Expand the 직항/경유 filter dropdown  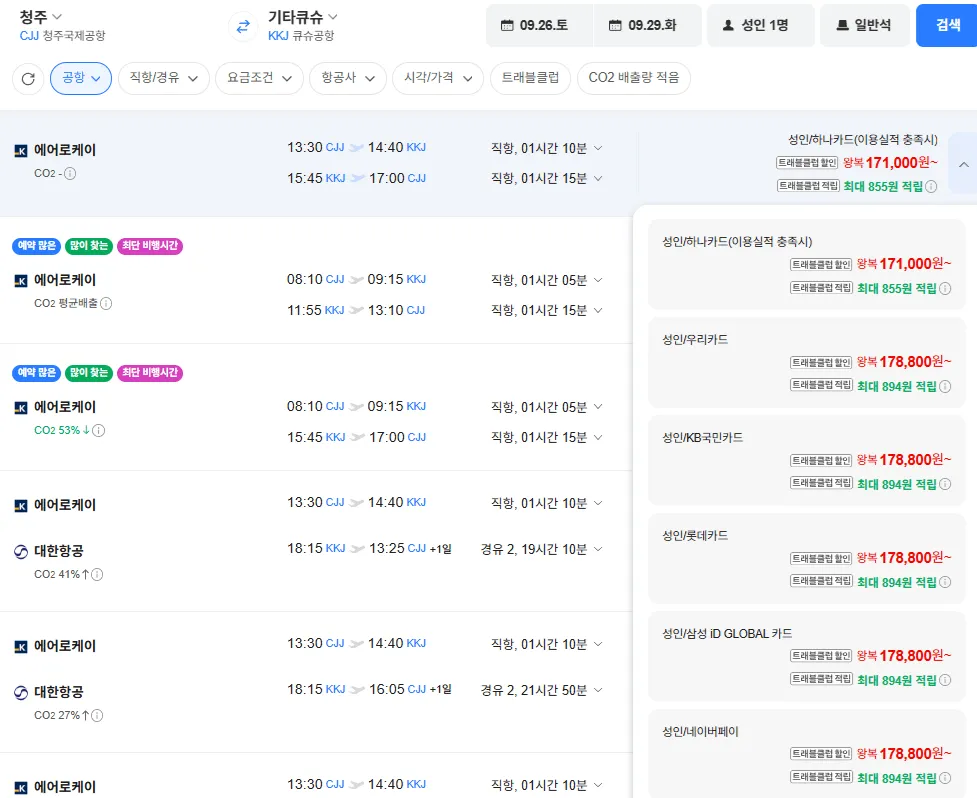164,78
